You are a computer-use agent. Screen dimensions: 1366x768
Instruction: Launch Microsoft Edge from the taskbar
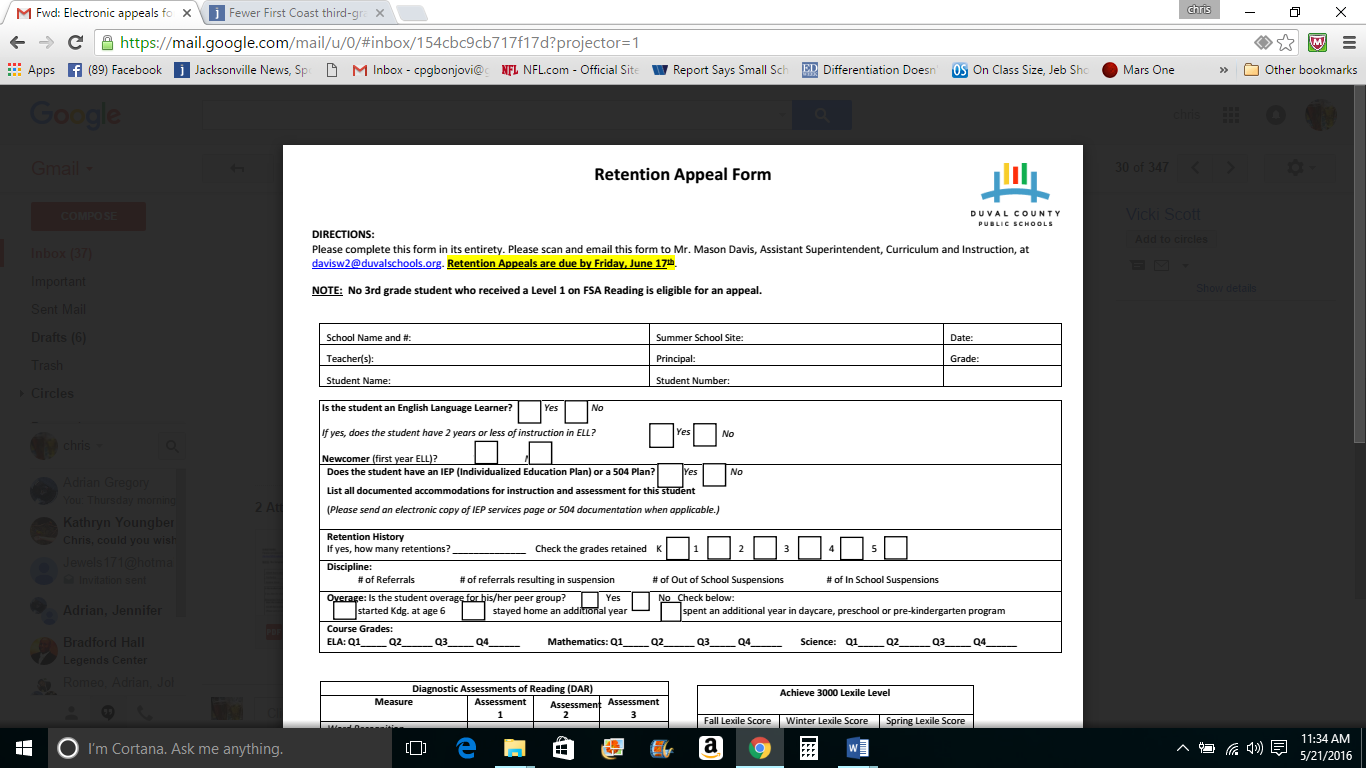tap(466, 748)
